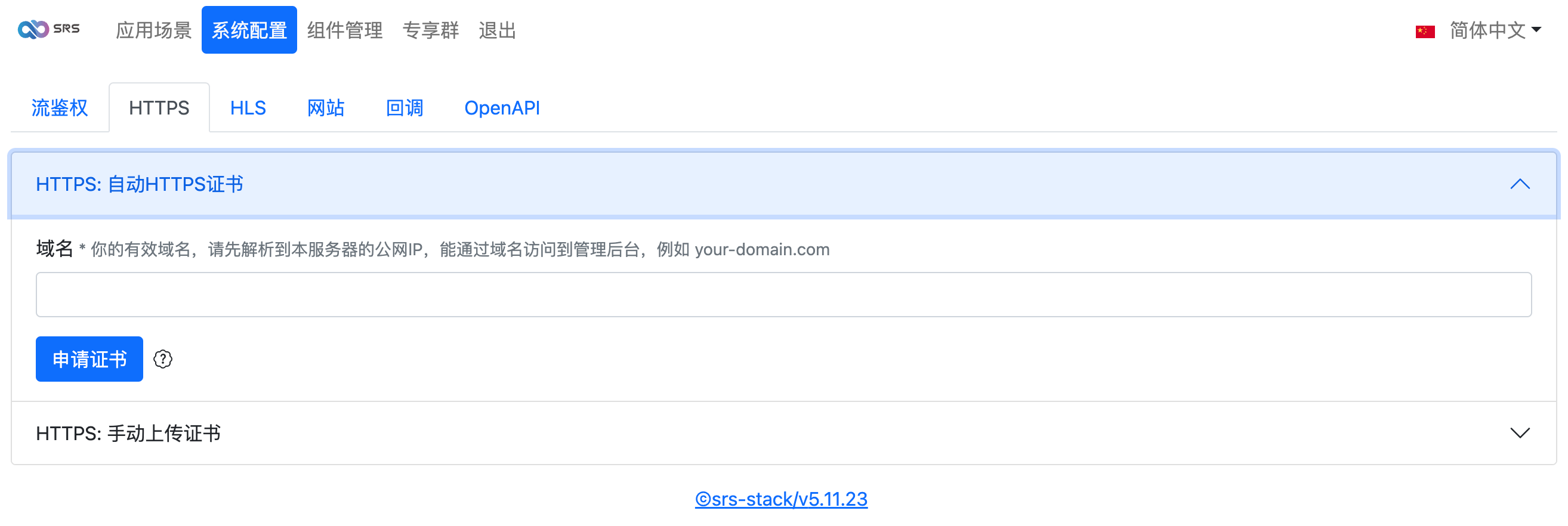Viewport: 1568px width, 526px height.
Task: Switch to the HLS tab
Action: (248, 107)
